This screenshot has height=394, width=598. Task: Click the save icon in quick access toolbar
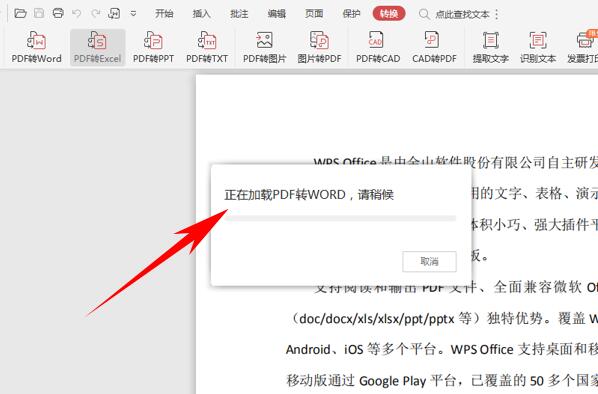click(x=39, y=14)
